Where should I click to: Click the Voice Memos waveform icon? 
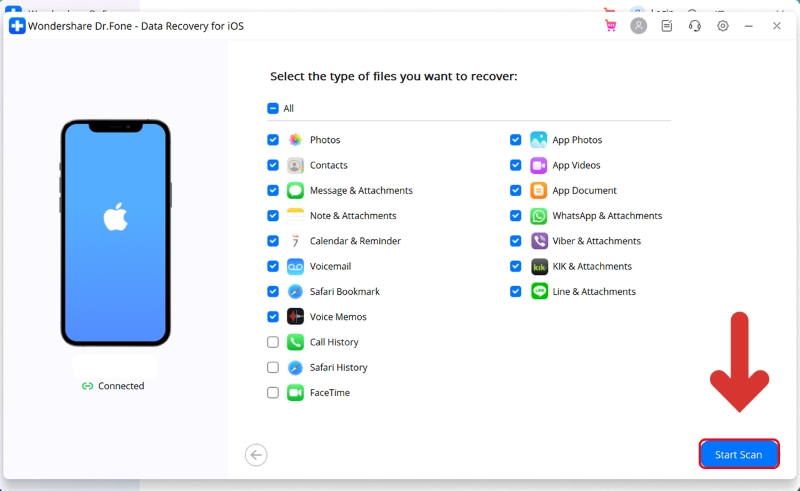295,317
